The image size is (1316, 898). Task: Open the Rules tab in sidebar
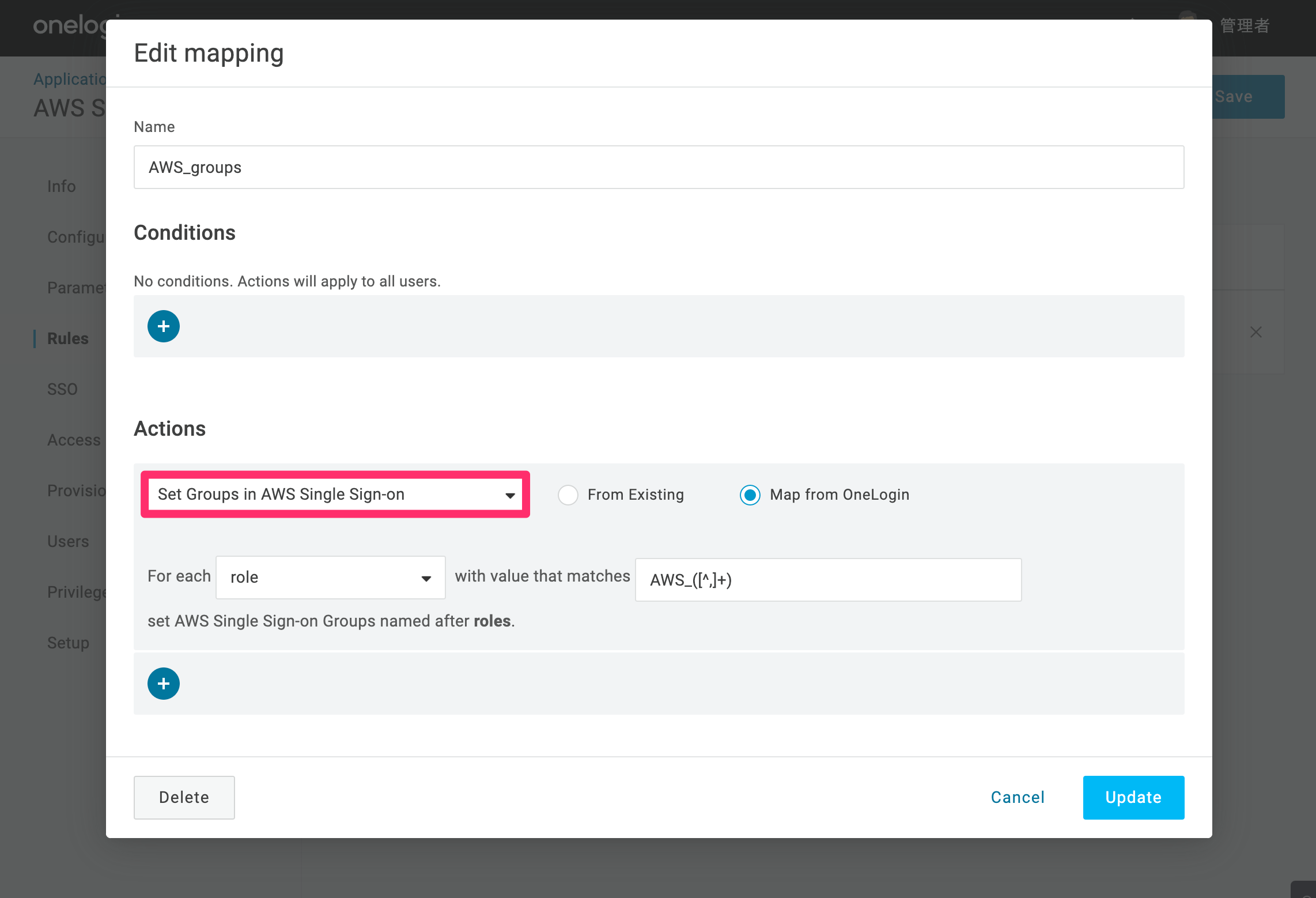tap(68, 338)
